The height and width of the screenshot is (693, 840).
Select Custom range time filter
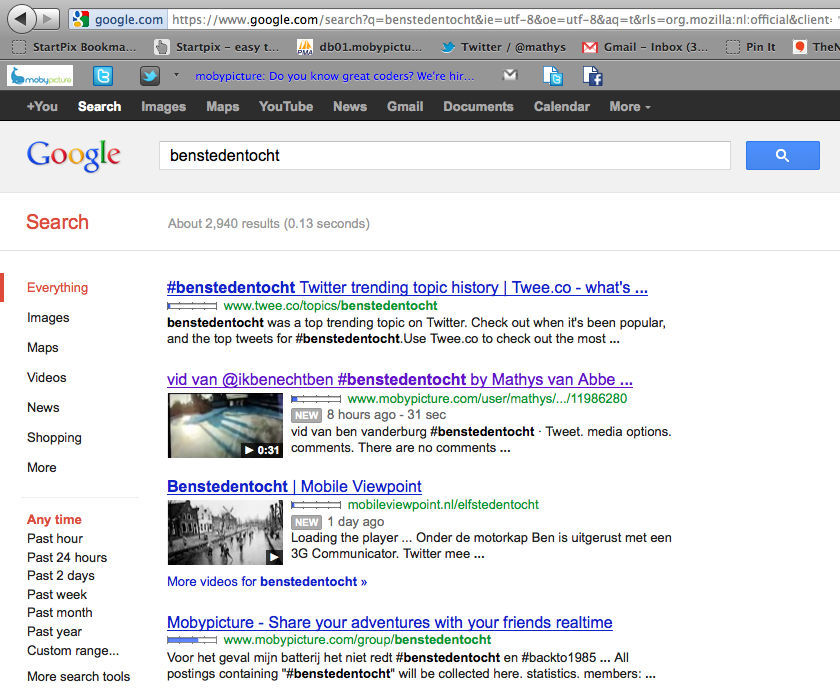click(73, 650)
